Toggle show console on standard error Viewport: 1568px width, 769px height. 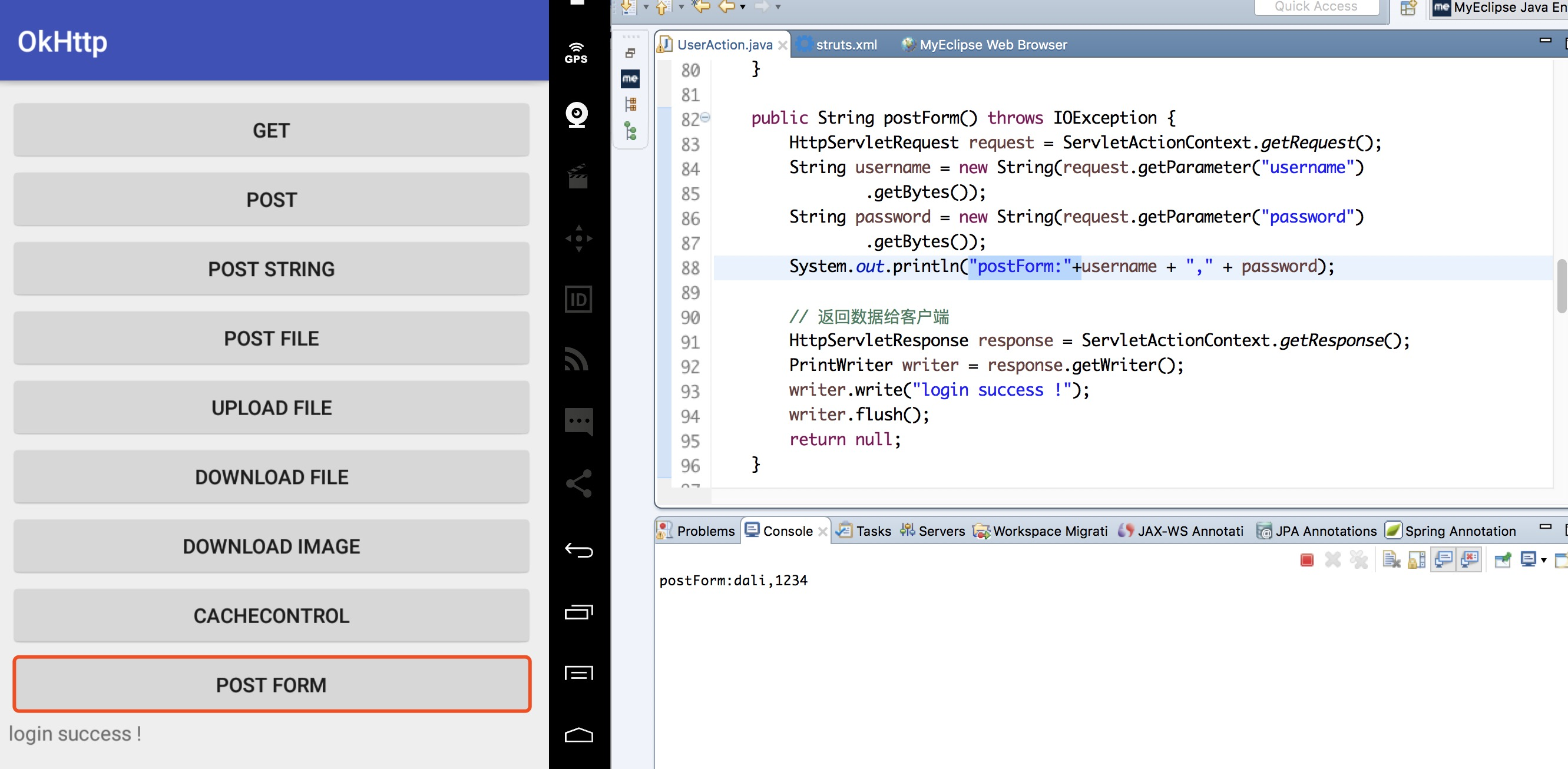coord(1470,560)
